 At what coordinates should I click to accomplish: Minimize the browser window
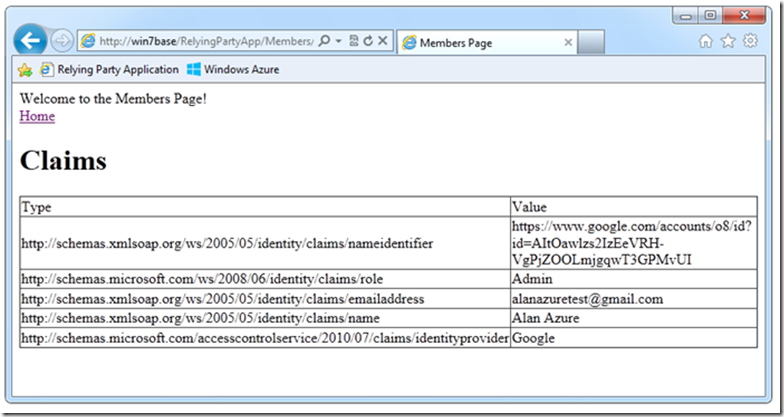pyautogui.click(x=686, y=16)
